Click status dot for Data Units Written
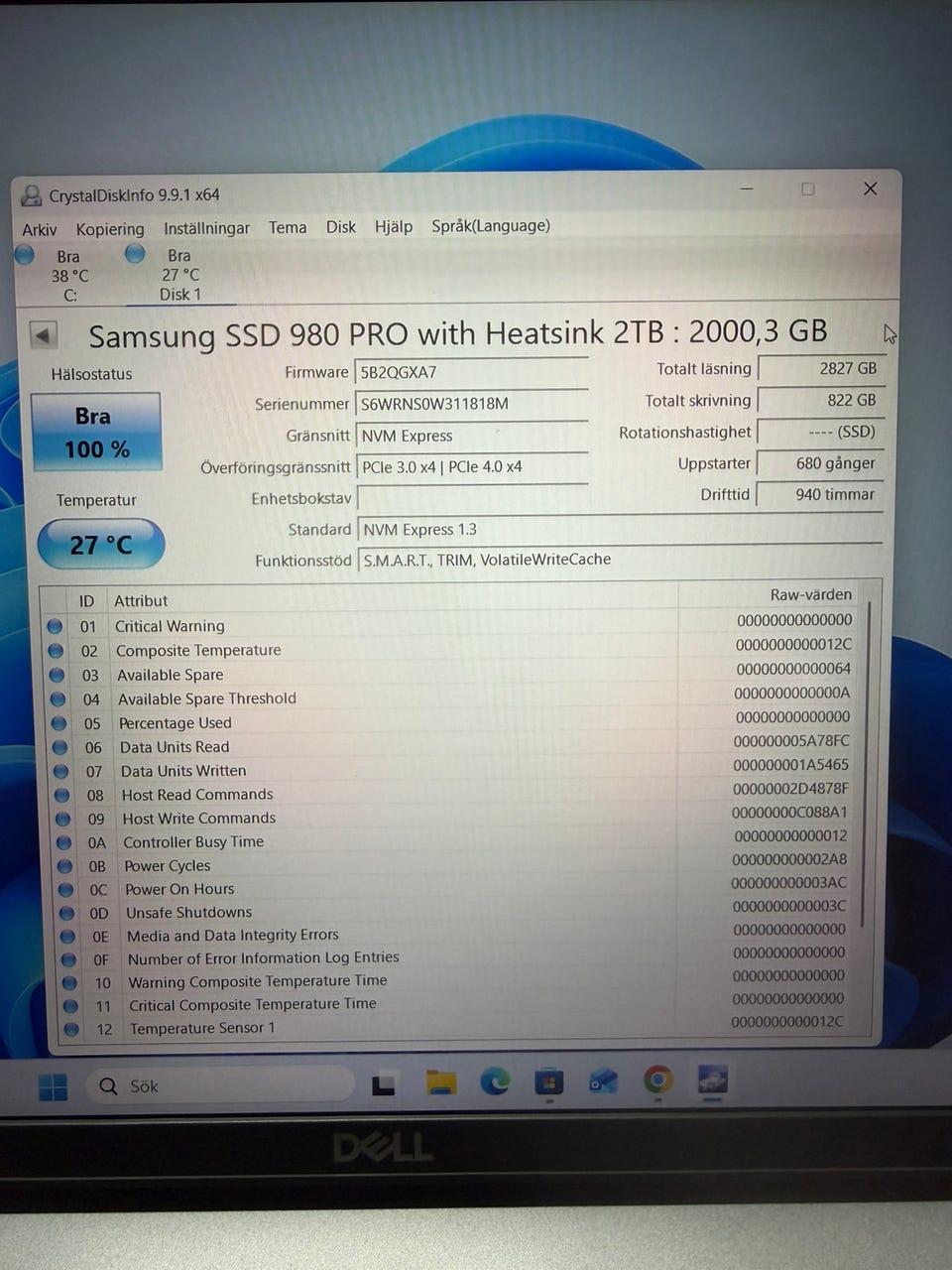This screenshot has height=1270, width=952. [x=60, y=771]
